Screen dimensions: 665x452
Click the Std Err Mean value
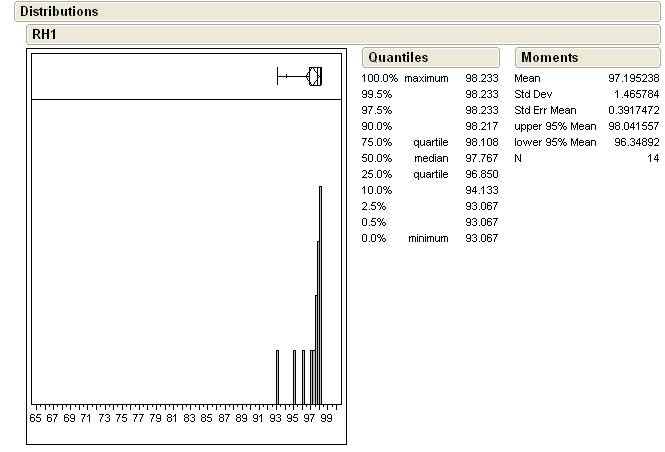[x=632, y=110]
